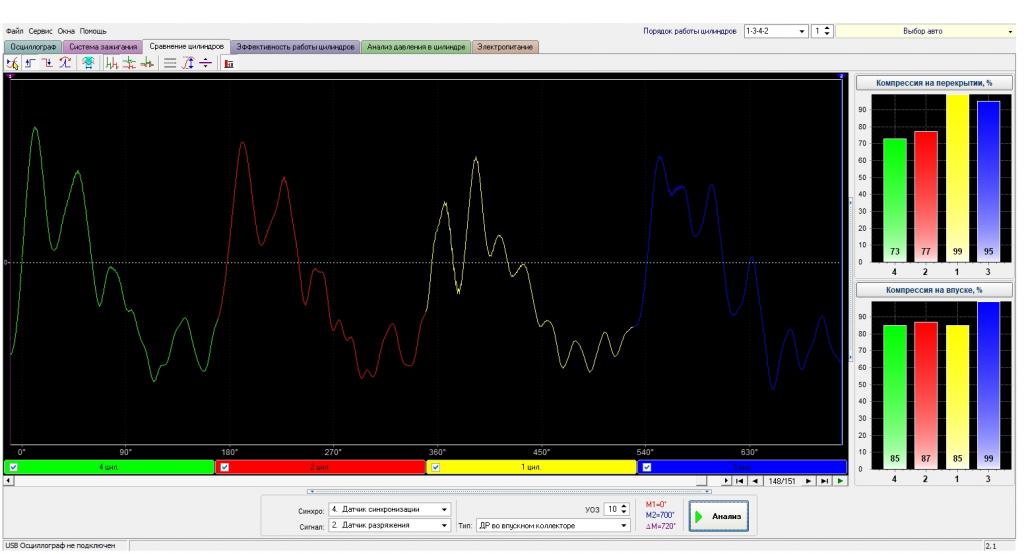This screenshot has width=1024, height=554.
Task: Click the red 77 bar in overlap compression
Action: pyautogui.click(x=926, y=196)
